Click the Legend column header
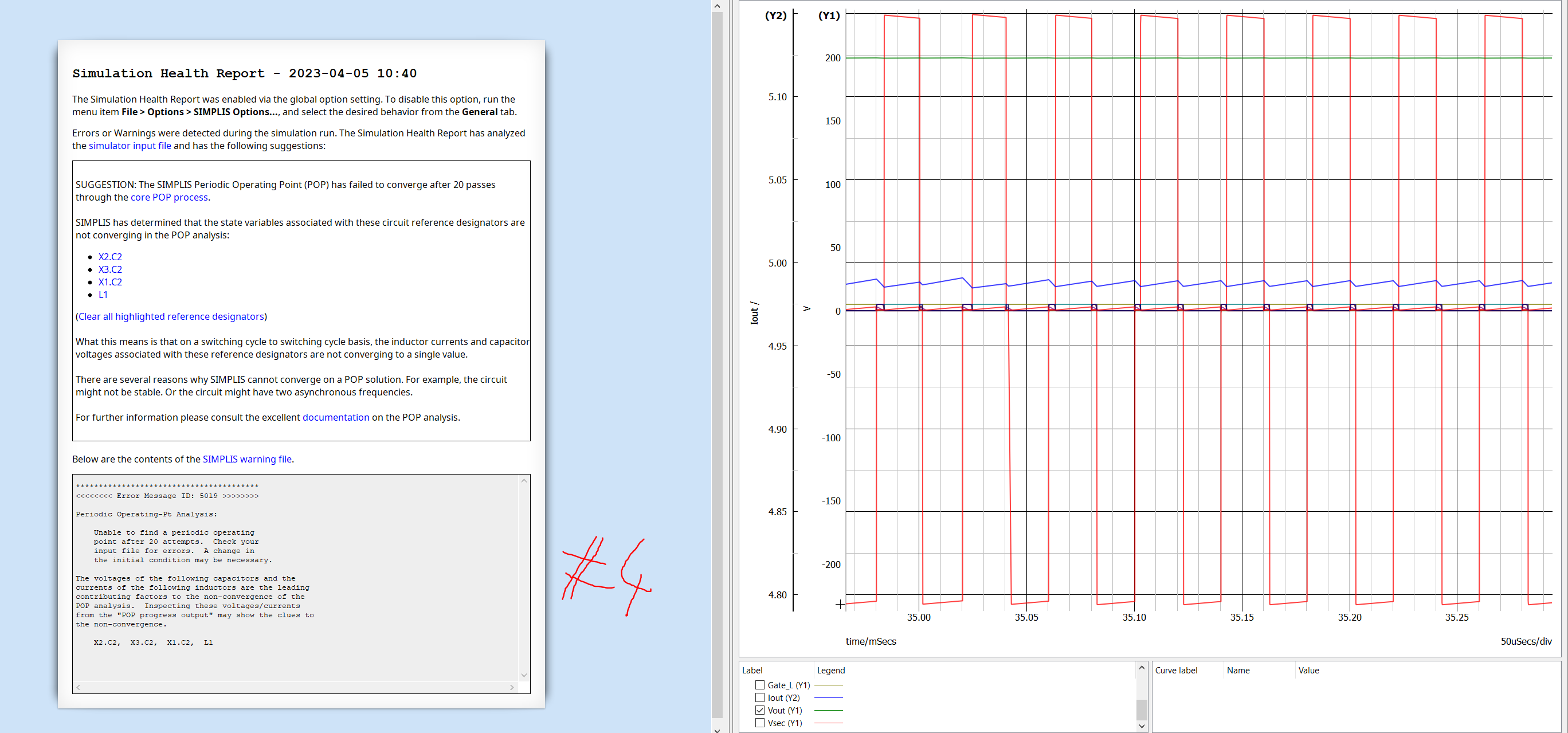Screen dimensions: 1568x733 pyautogui.click(x=831, y=671)
